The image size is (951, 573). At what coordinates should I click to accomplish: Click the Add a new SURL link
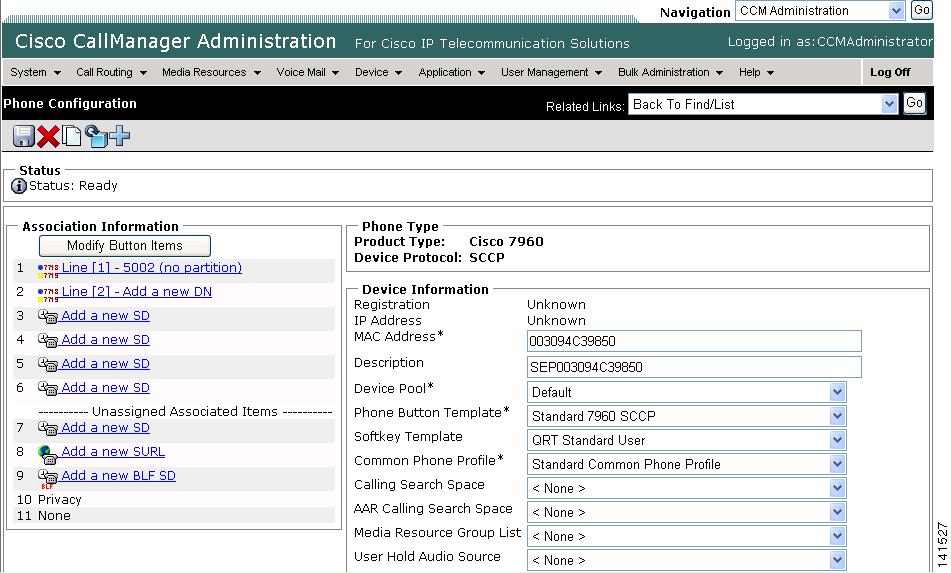(x=113, y=452)
